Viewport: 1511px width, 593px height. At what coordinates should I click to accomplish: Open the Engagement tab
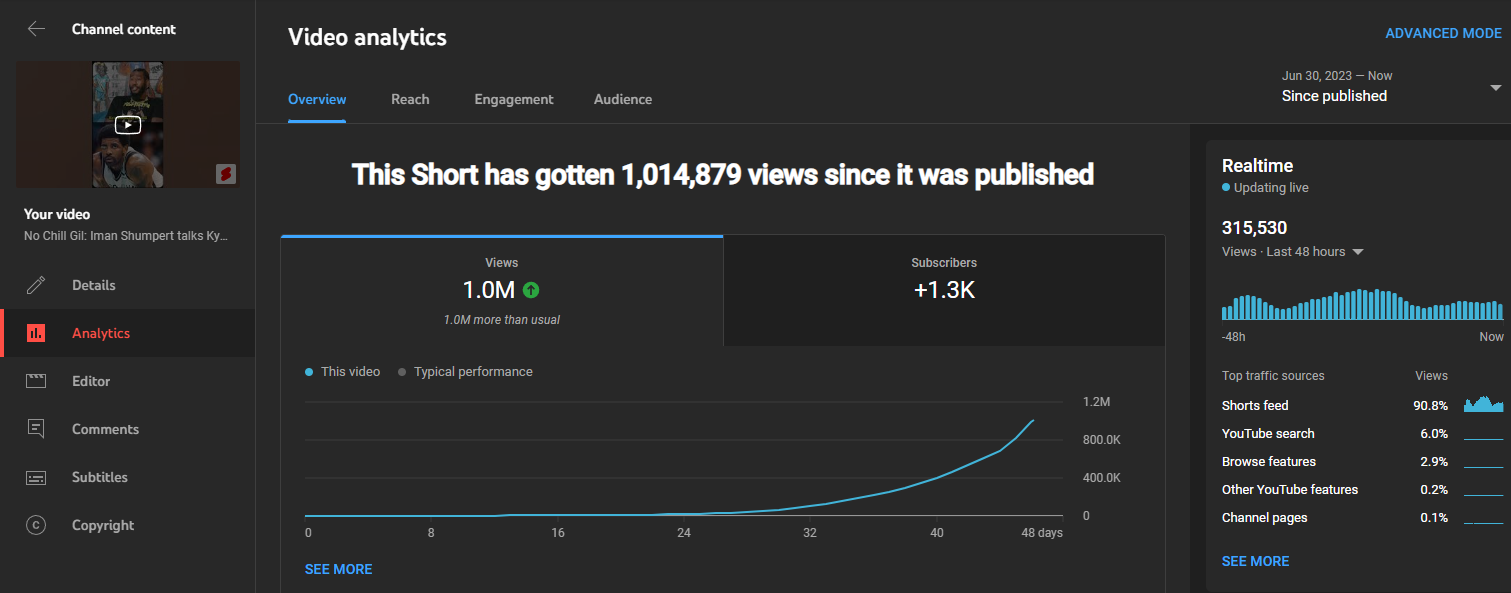(514, 99)
